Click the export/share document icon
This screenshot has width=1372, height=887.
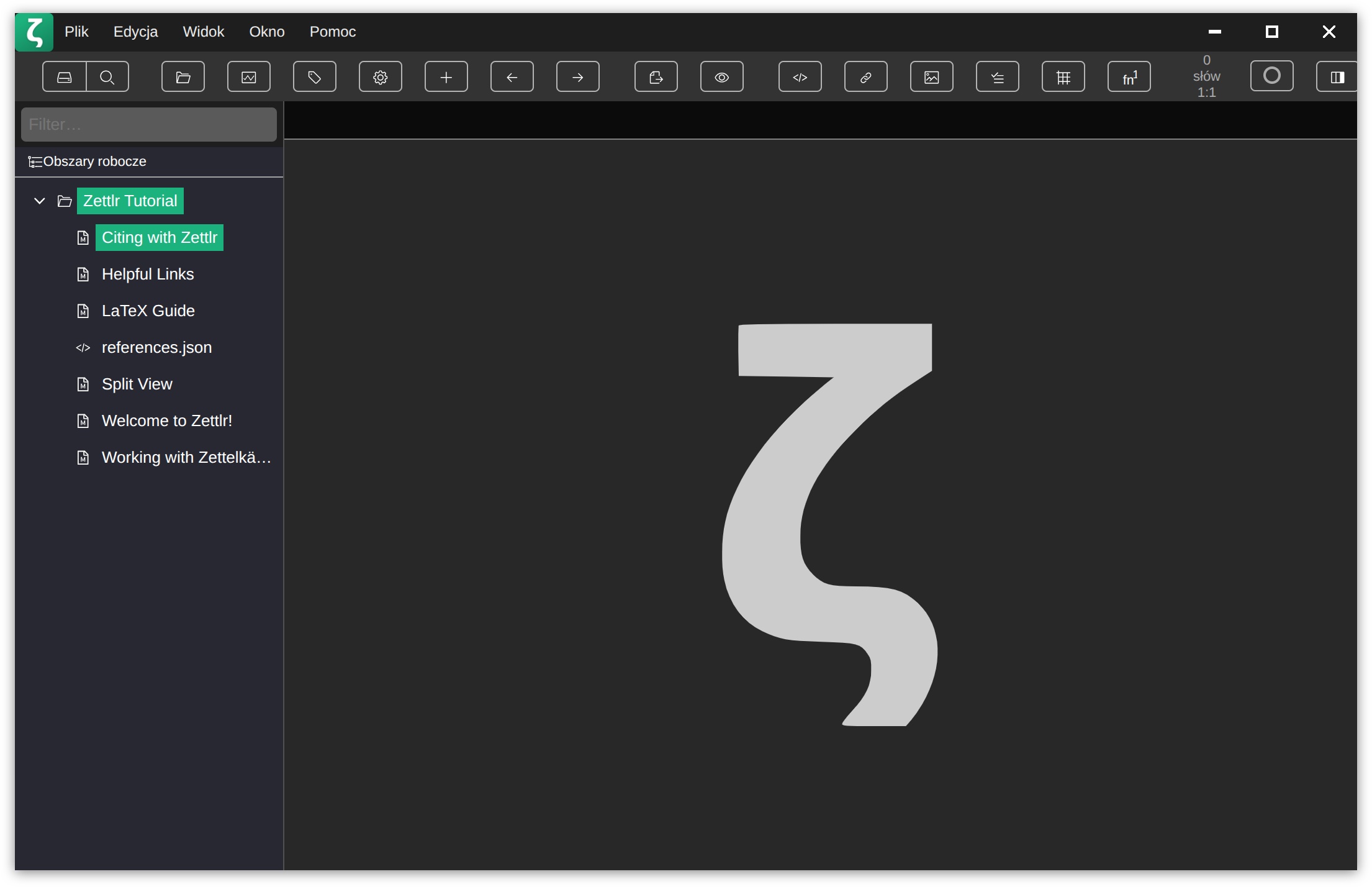(x=656, y=77)
